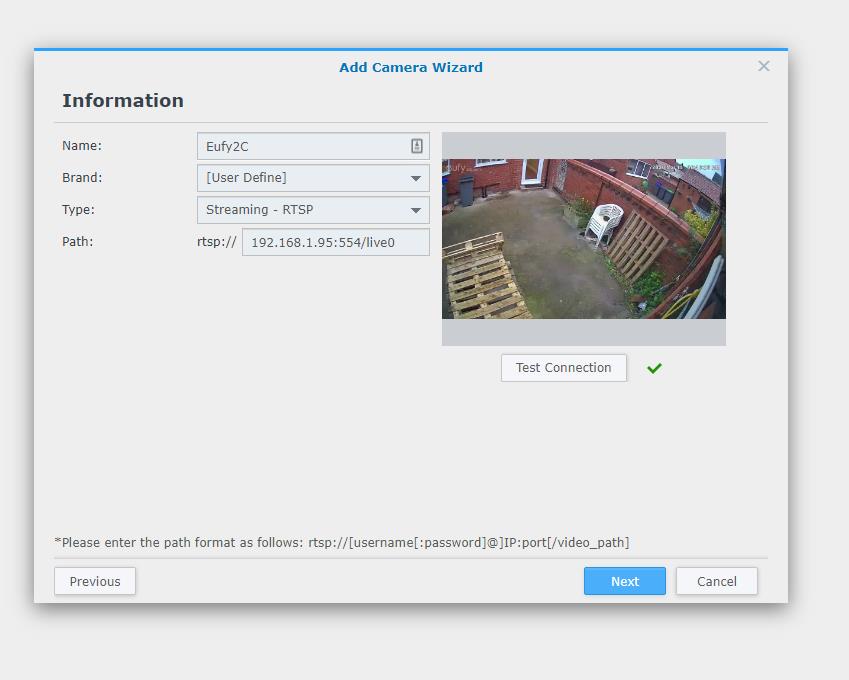849x680 pixels.
Task: Click the Information section heading
Action: tap(123, 101)
